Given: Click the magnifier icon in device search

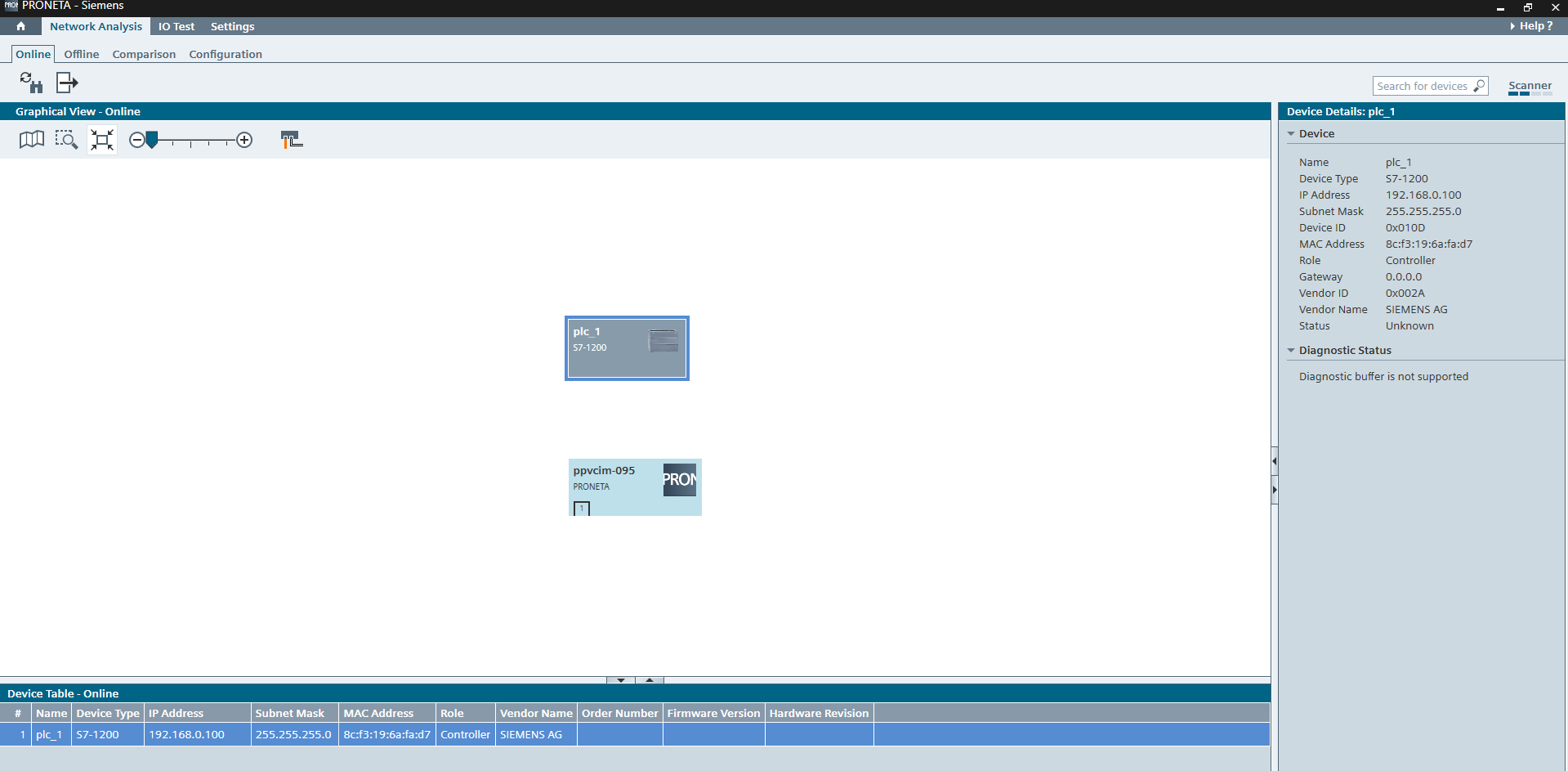Looking at the screenshot, I should coord(1479,86).
